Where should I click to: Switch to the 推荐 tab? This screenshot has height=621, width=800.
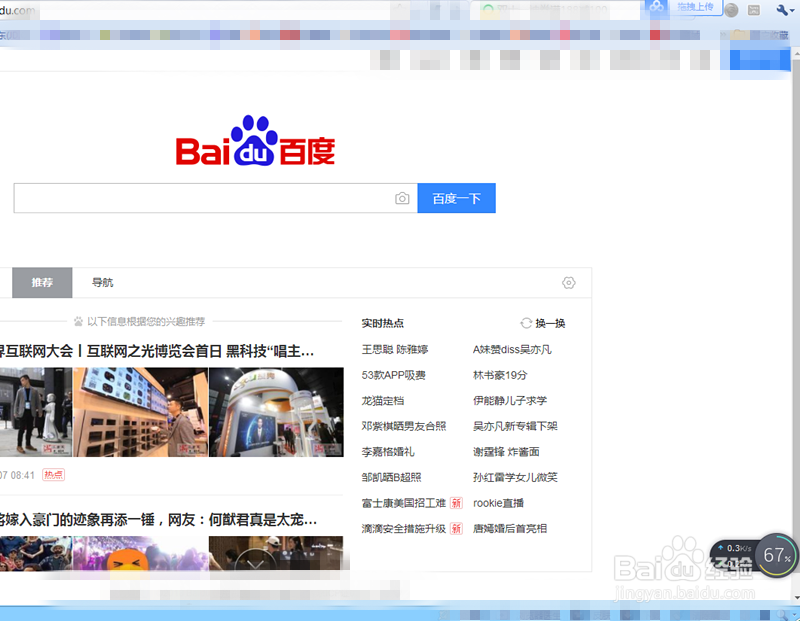pos(42,282)
